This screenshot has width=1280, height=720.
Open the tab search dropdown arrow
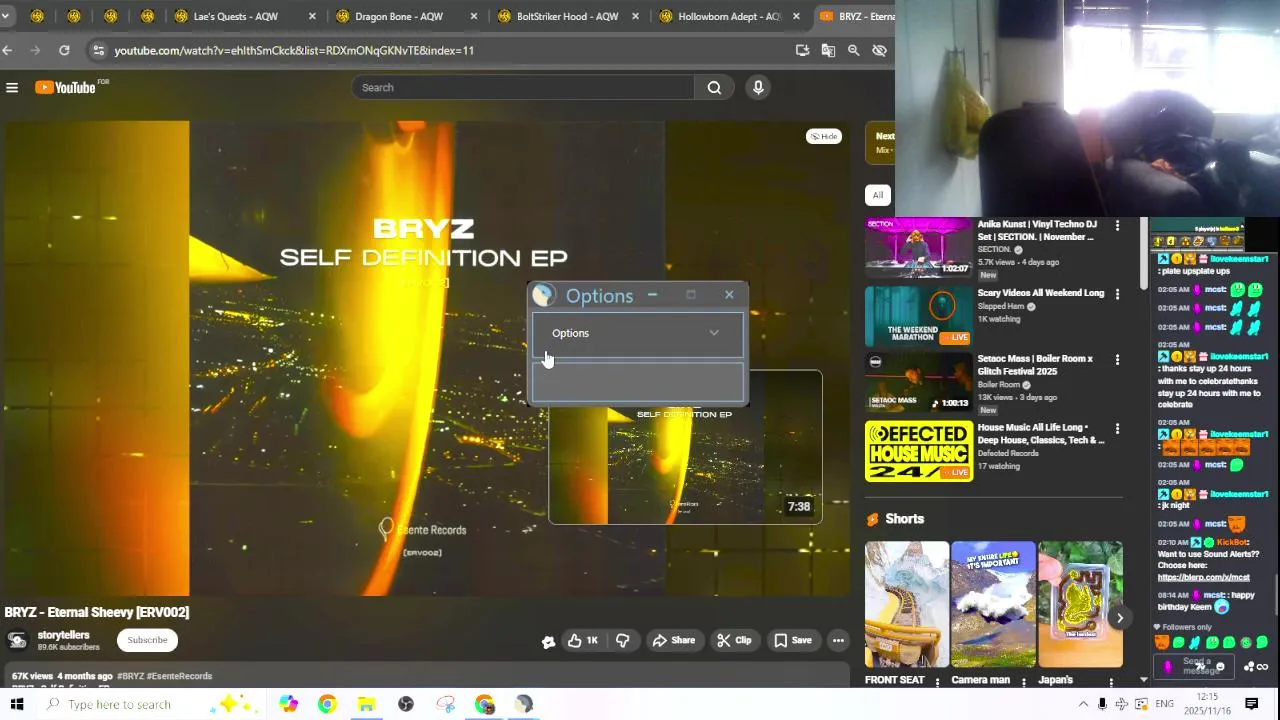(5, 16)
